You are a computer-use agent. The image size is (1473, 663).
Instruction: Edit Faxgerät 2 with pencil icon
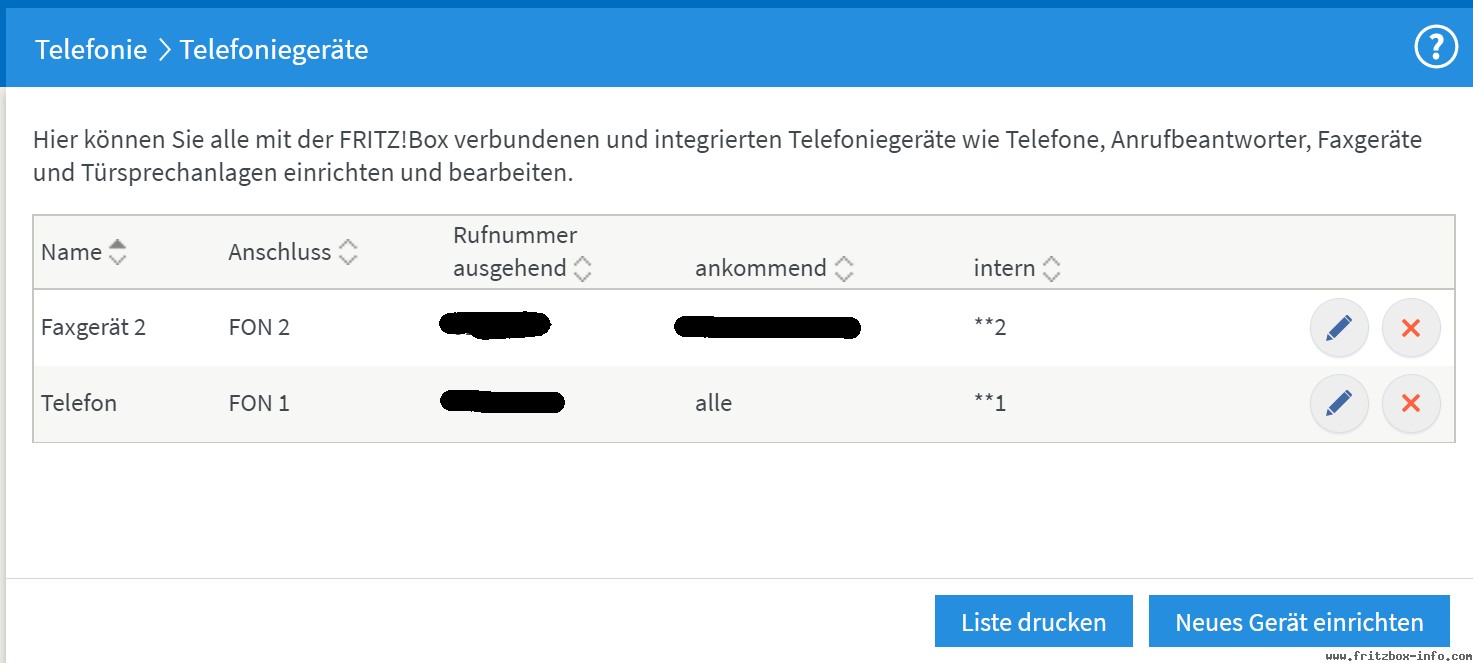click(1339, 327)
